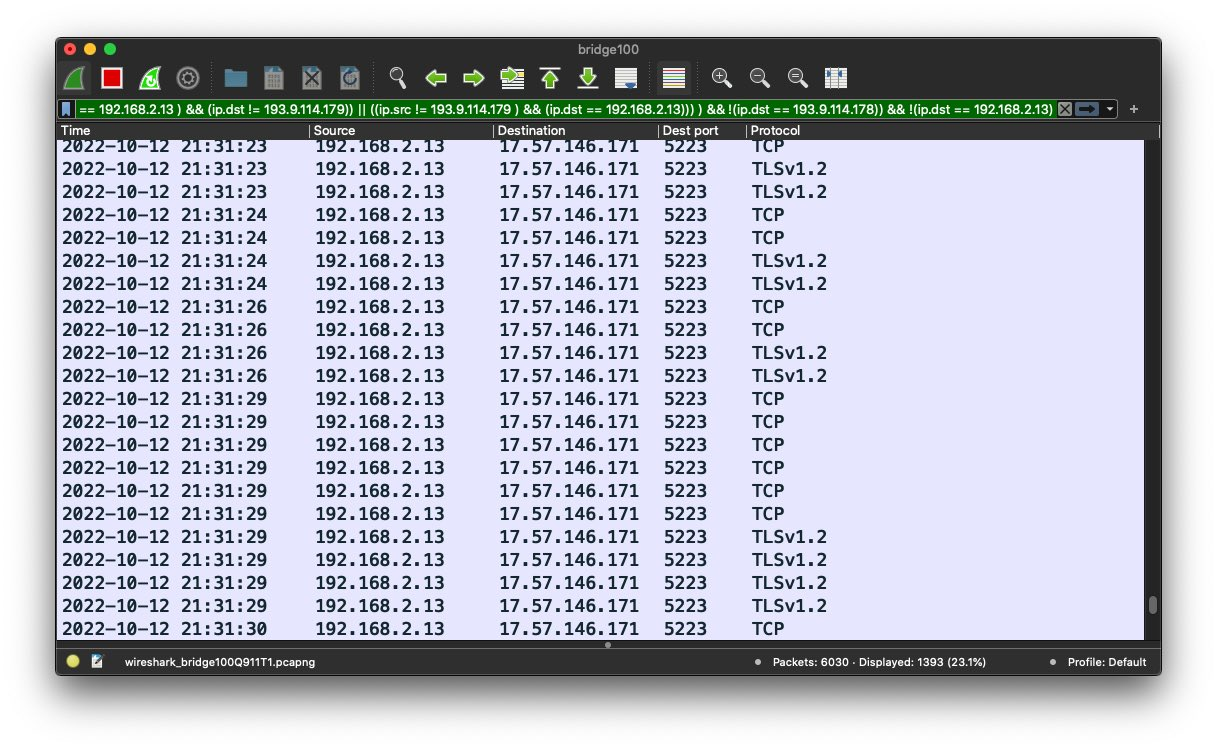
Task: Toggle packet list colorization
Action: (x=674, y=78)
